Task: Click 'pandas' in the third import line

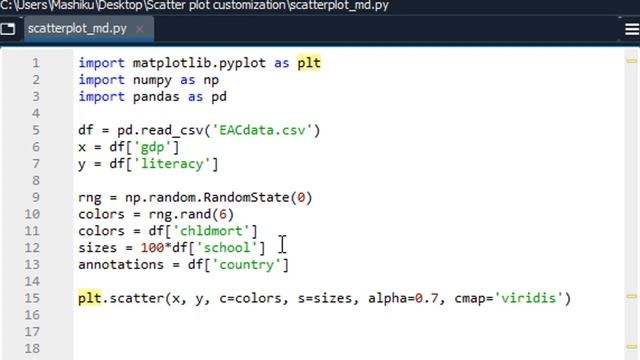Action: coord(156,97)
